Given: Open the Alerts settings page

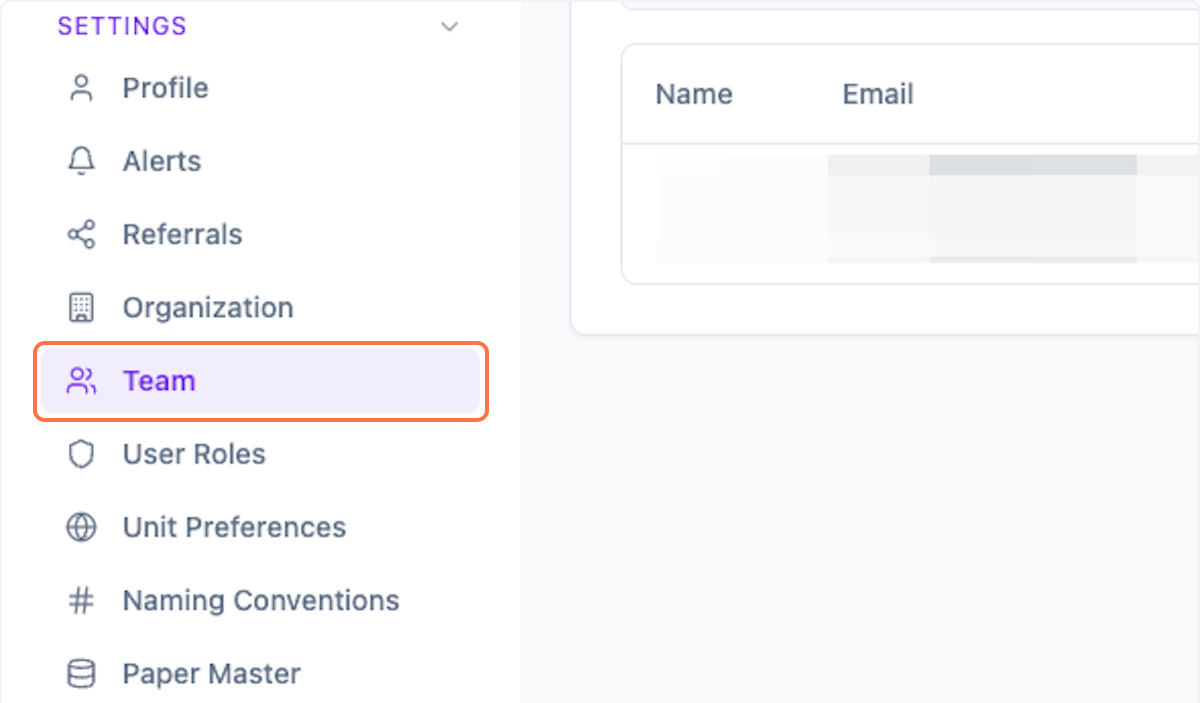Looking at the screenshot, I should pyautogui.click(x=161, y=161).
